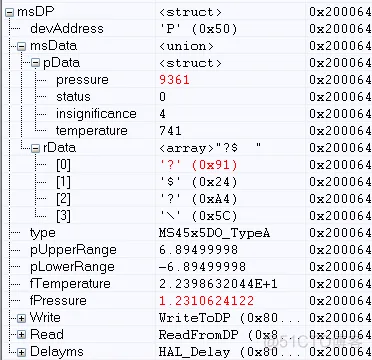372x360 pixels.
Task: Click the value 6.89499998 for pUpperRange
Action: pos(198,250)
